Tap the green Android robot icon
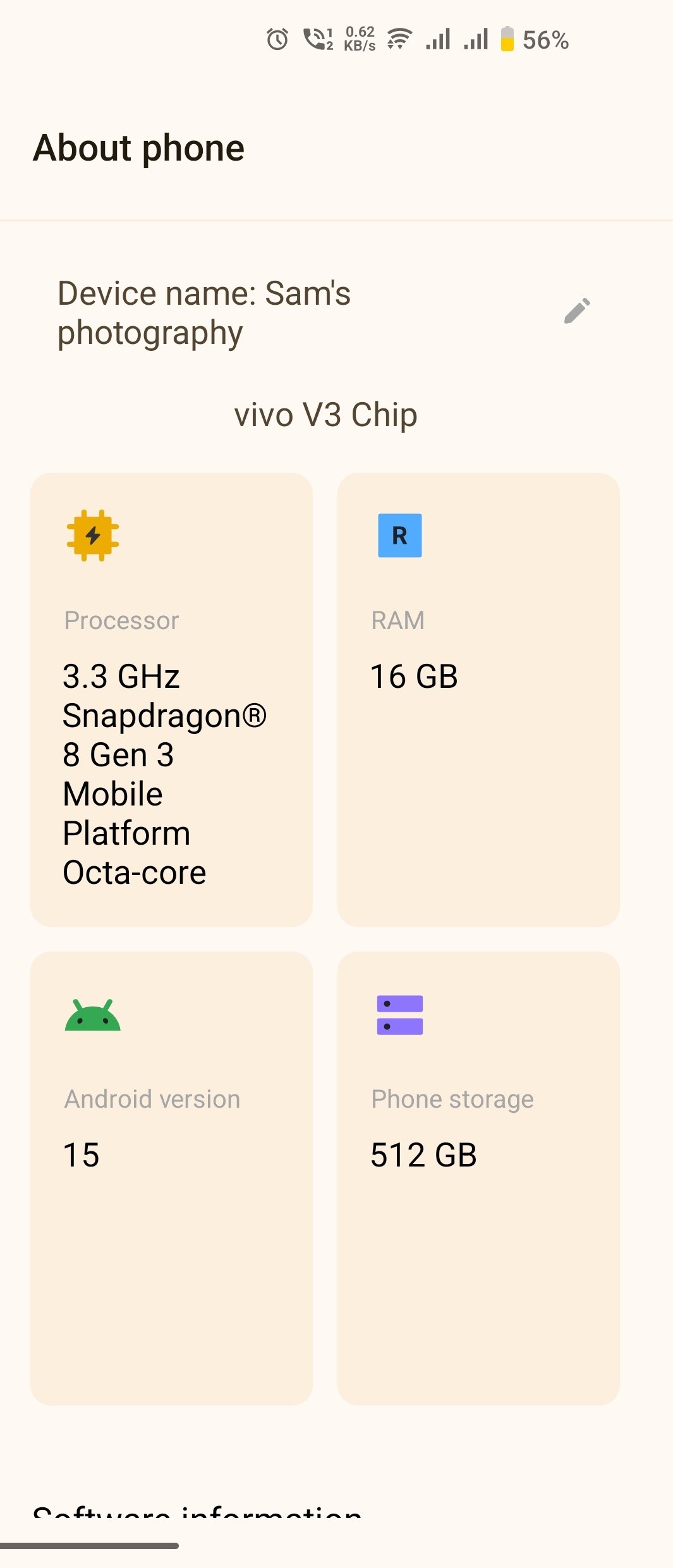This screenshot has width=673, height=1568. point(92,1015)
